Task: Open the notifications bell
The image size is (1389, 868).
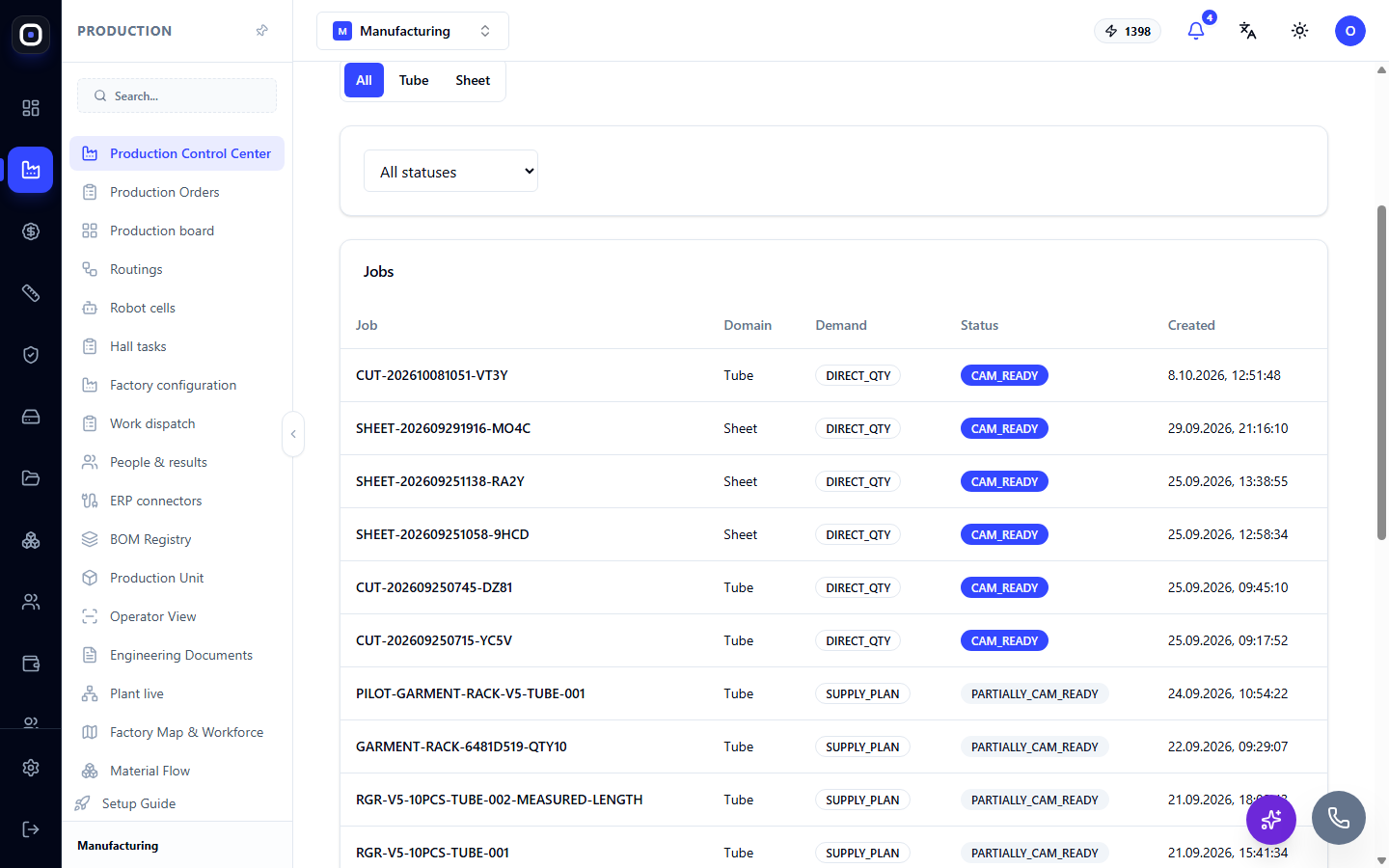Action: (1196, 31)
